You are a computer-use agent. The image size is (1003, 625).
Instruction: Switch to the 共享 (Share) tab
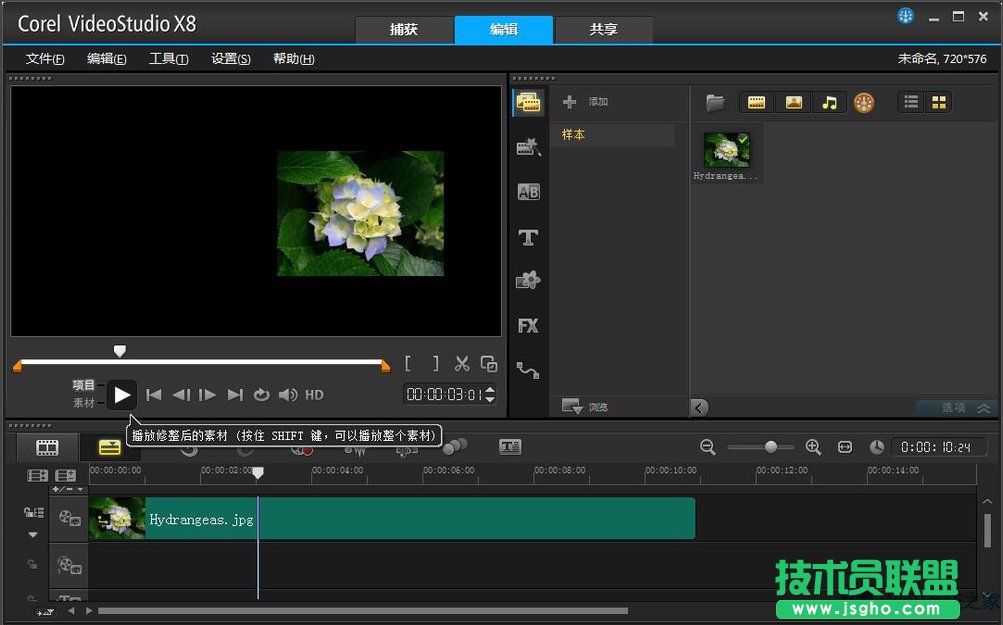point(603,30)
